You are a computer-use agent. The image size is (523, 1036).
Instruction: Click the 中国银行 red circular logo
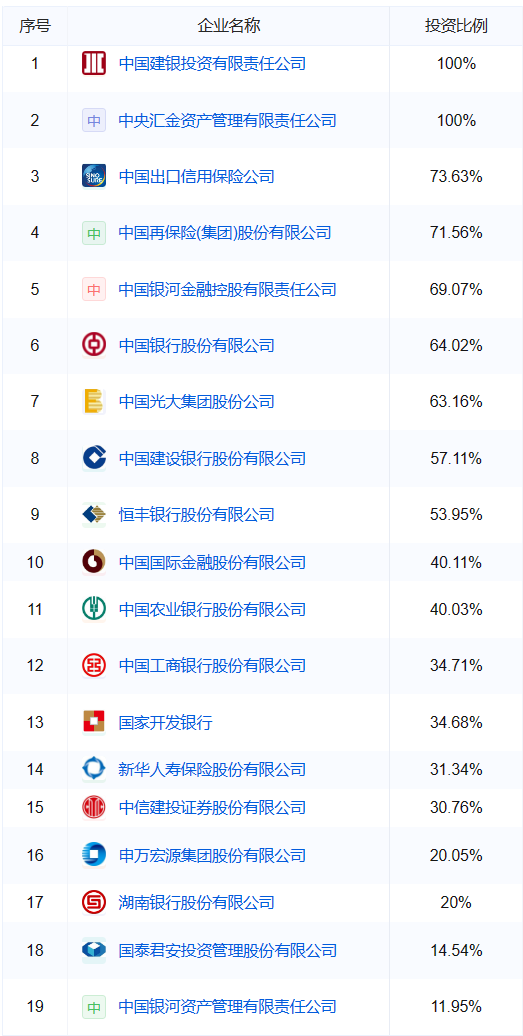click(94, 345)
